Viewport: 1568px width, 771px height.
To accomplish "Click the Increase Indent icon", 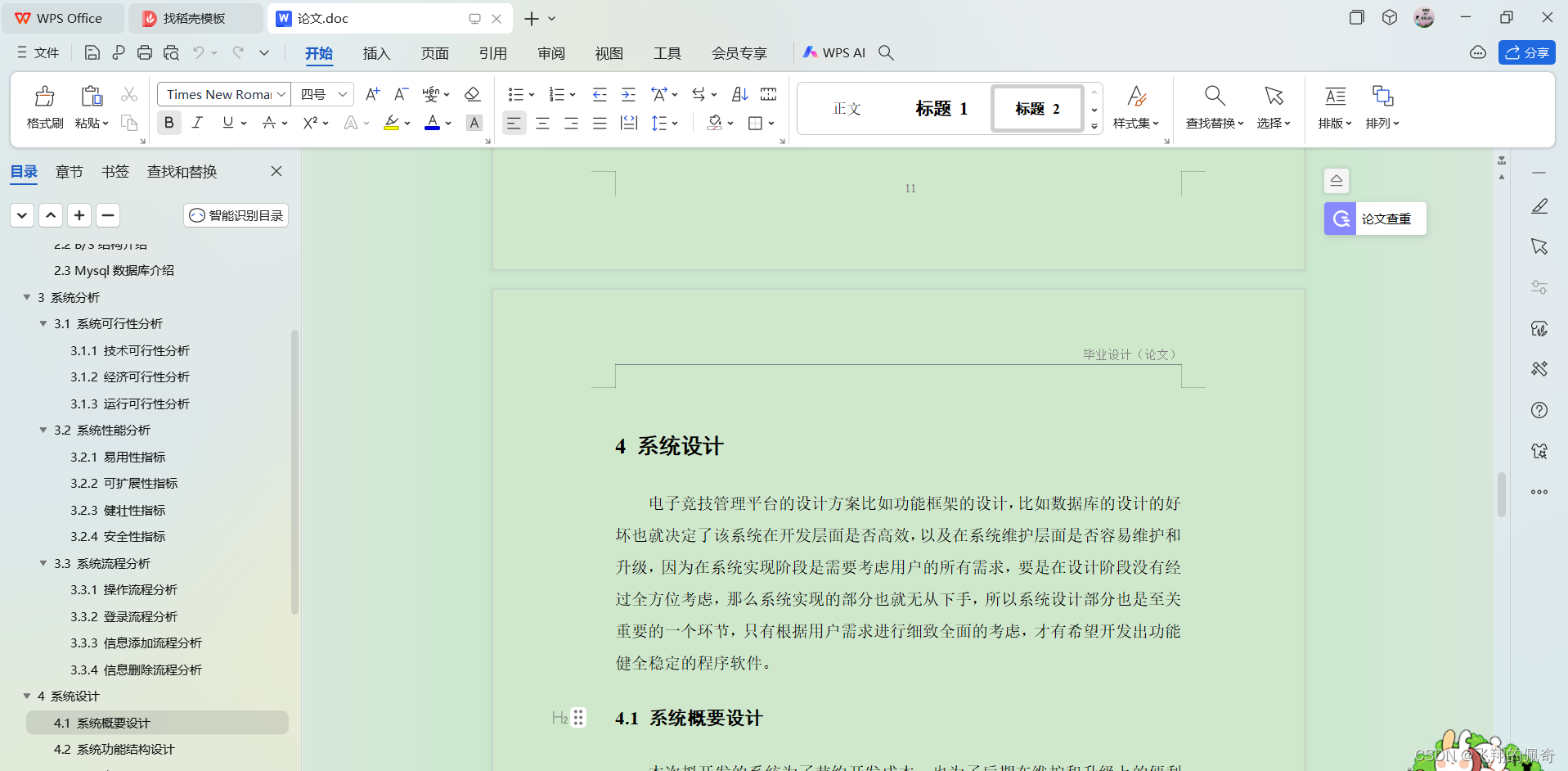I will click(x=628, y=94).
